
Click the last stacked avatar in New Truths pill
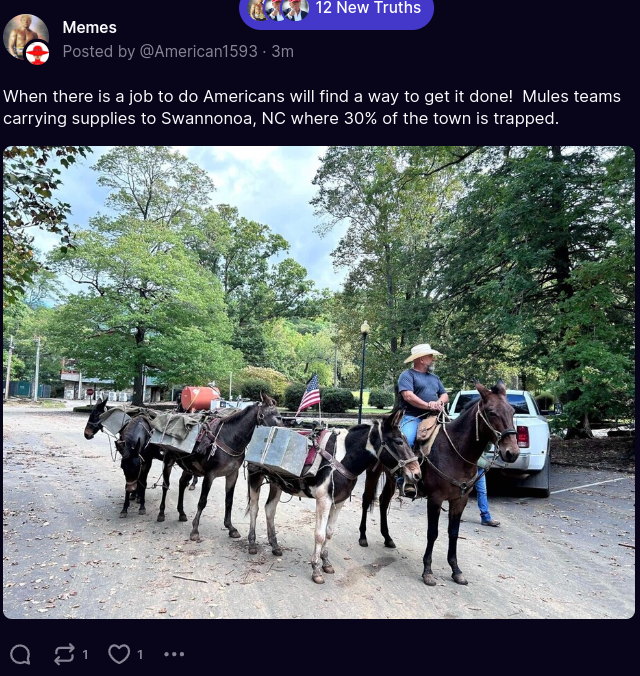click(x=296, y=9)
